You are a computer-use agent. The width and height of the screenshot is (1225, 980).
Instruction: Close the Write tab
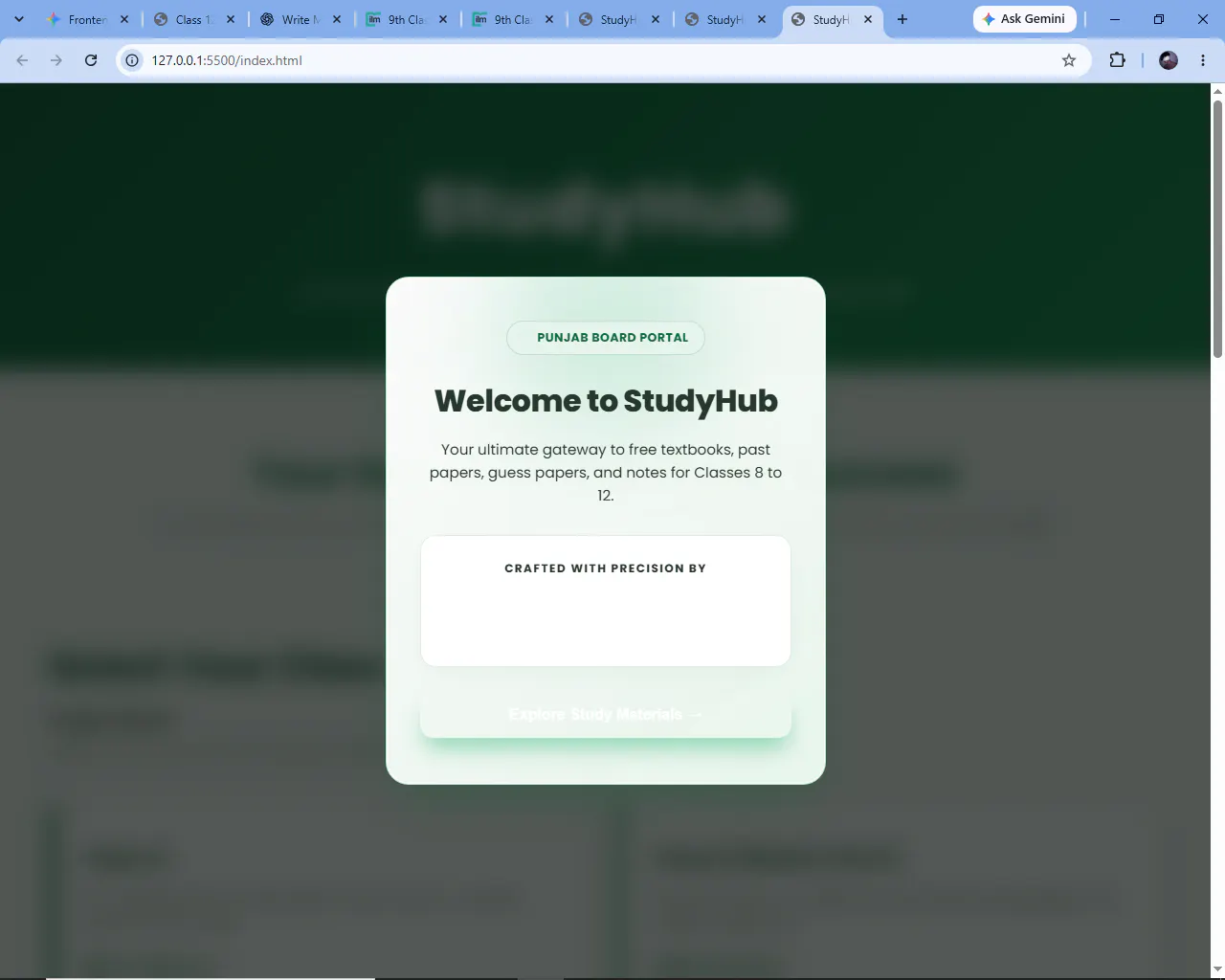(337, 19)
